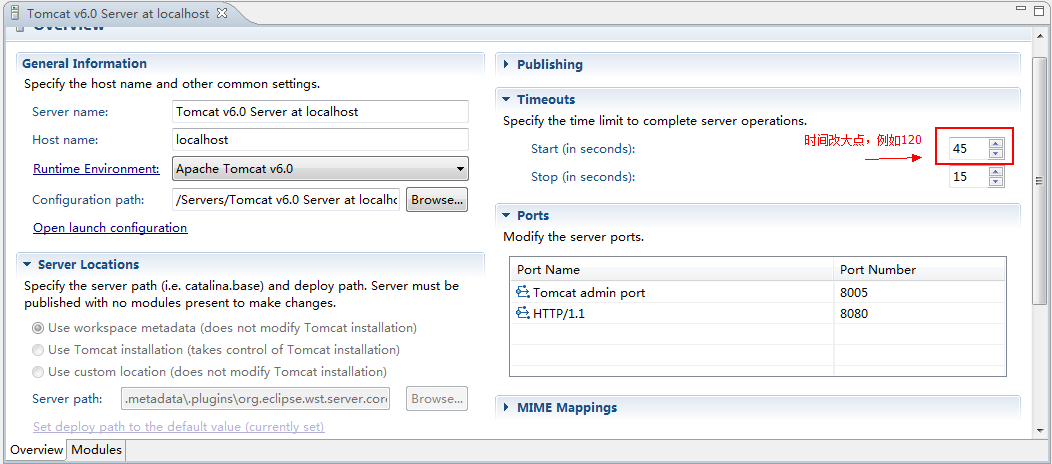
Task: Minimize the editor area
Action: point(1020,9)
